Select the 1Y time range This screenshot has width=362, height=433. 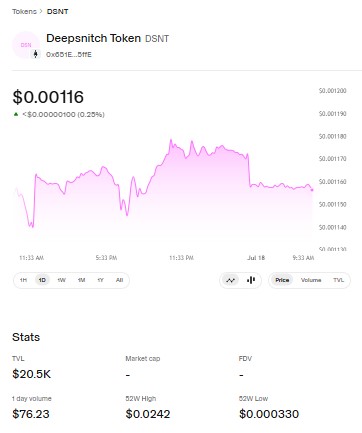pos(100,280)
